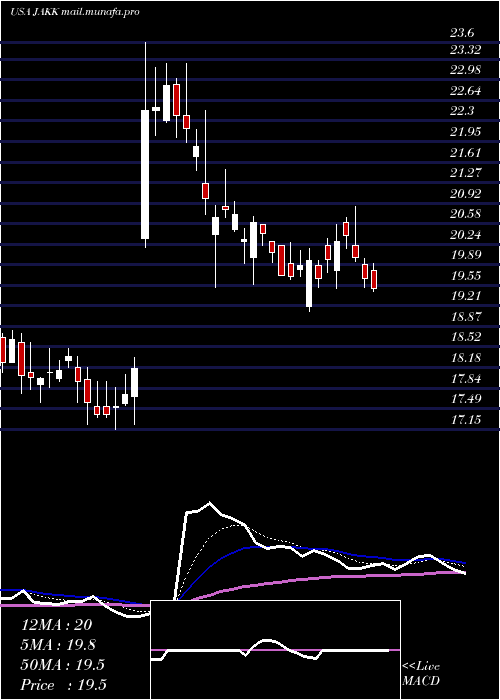The height and width of the screenshot is (700, 500).
Task: Click the 19.89 price level label
Action: [466, 255]
